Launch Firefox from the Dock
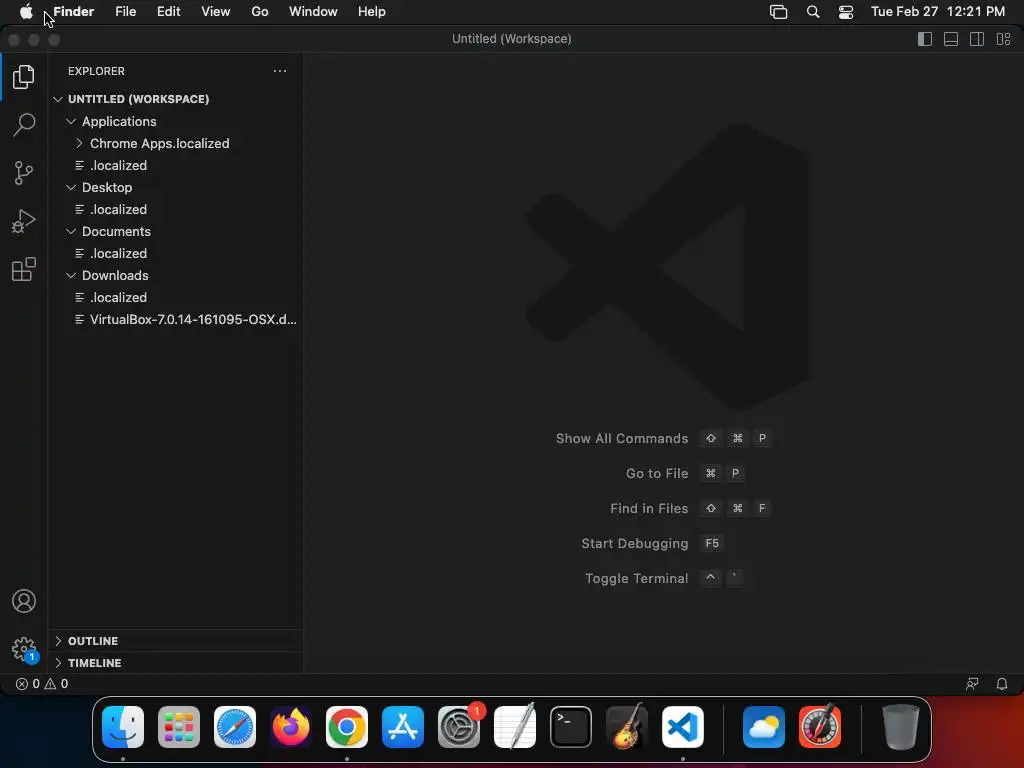The image size is (1024, 768). click(291, 727)
